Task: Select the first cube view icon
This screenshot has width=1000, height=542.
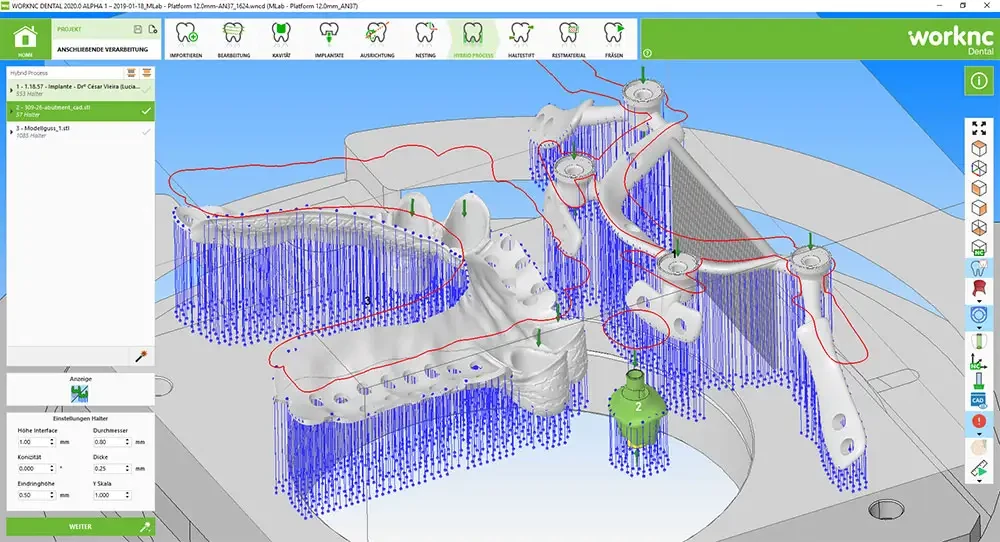Action: [979, 149]
